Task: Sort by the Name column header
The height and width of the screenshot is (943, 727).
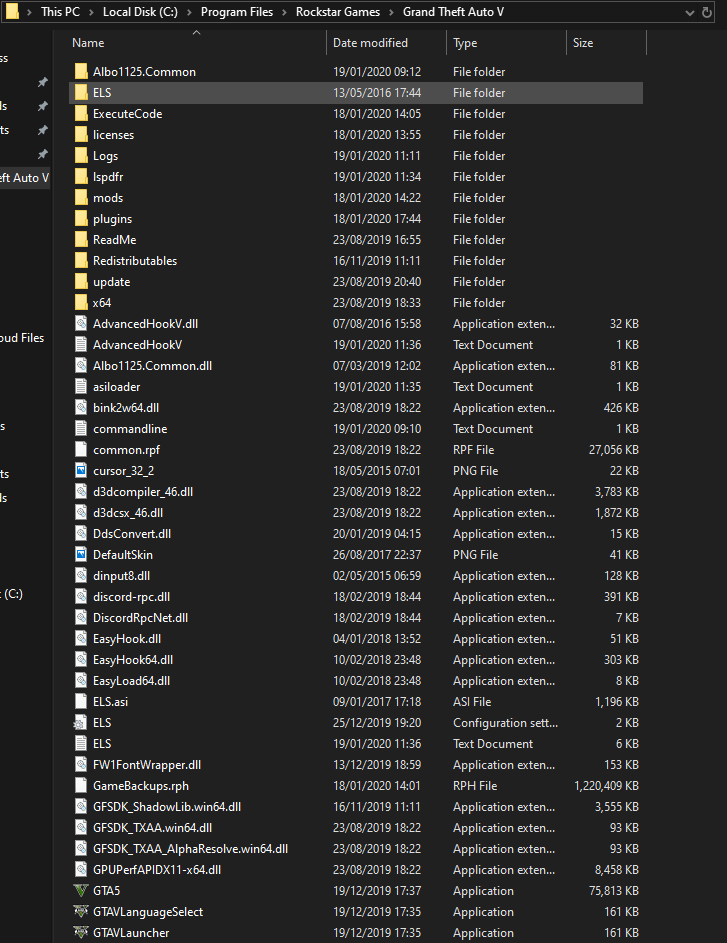Action: [x=88, y=43]
